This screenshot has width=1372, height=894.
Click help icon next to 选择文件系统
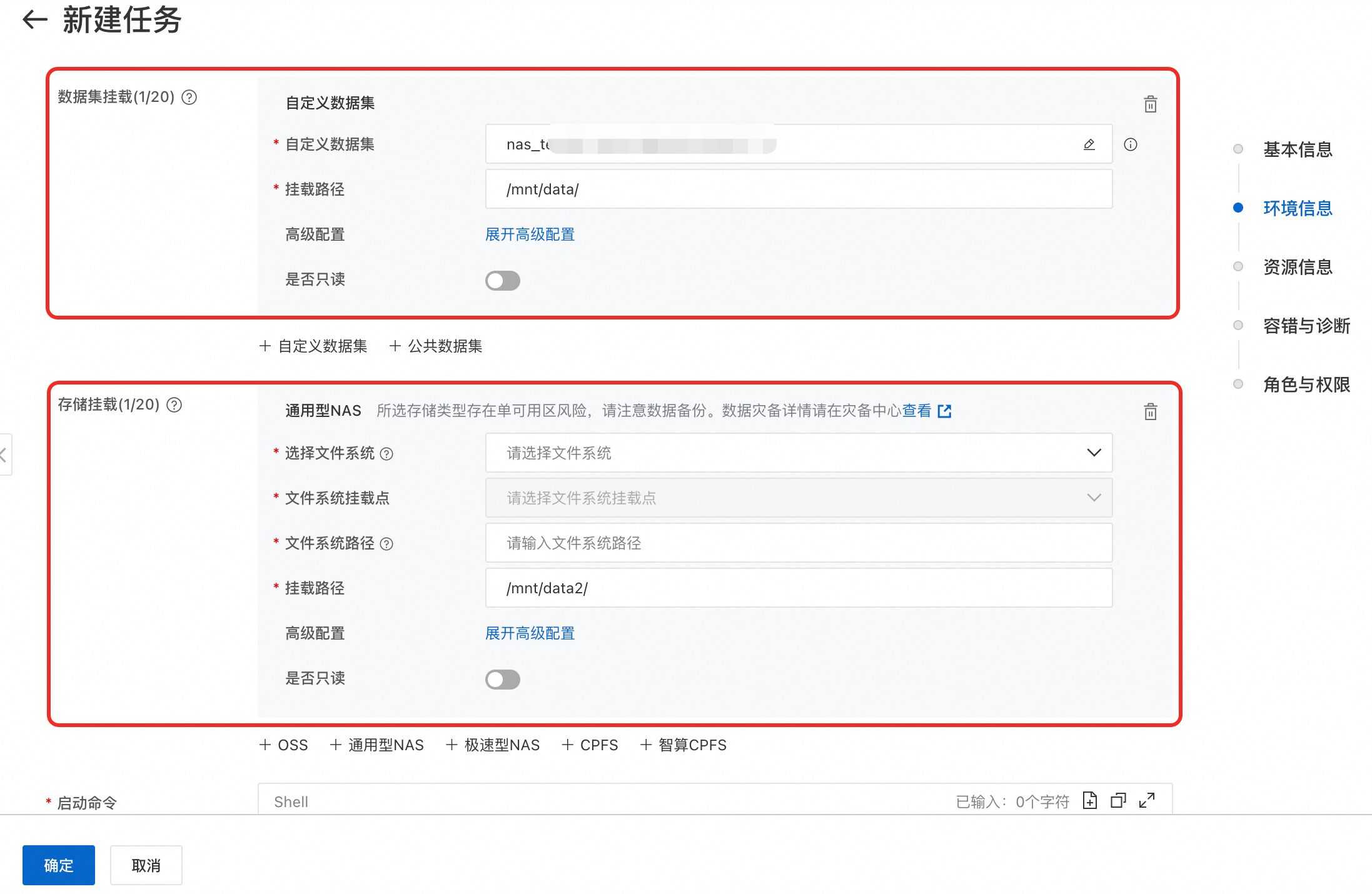[x=386, y=454]
